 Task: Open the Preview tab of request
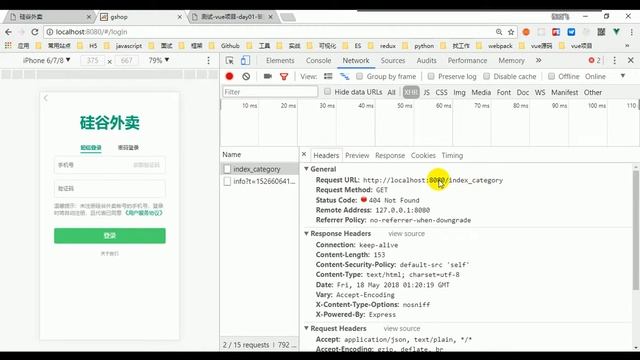pos(357,156)
